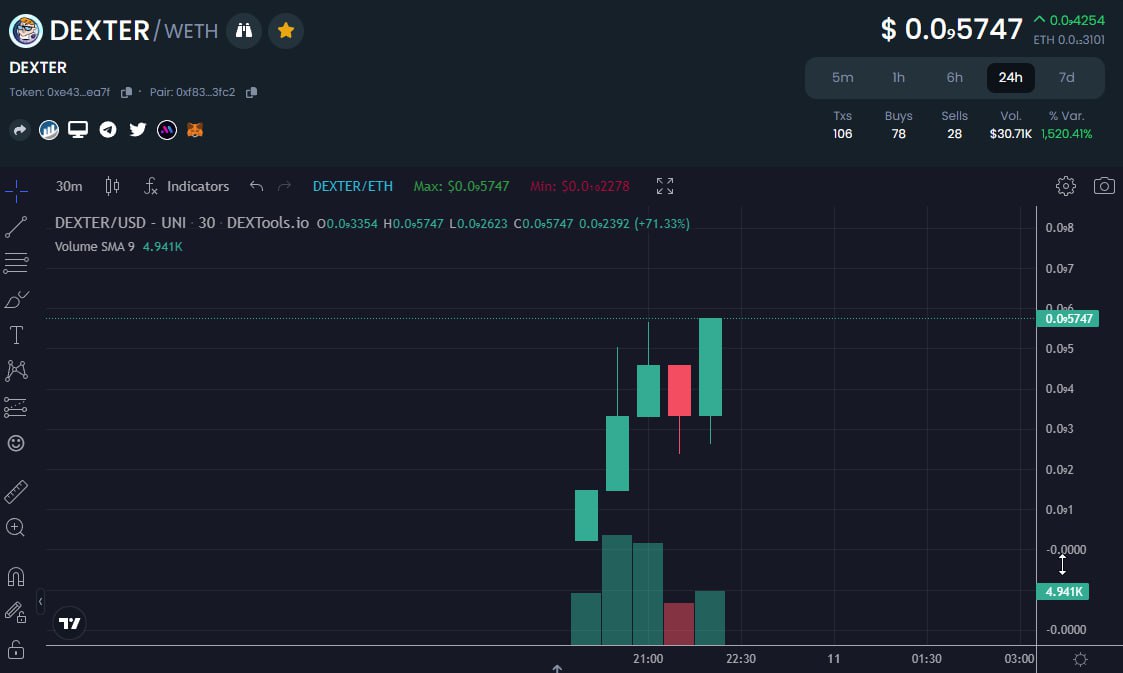Collapse the drawing toolbar arrow

point(40,602)
